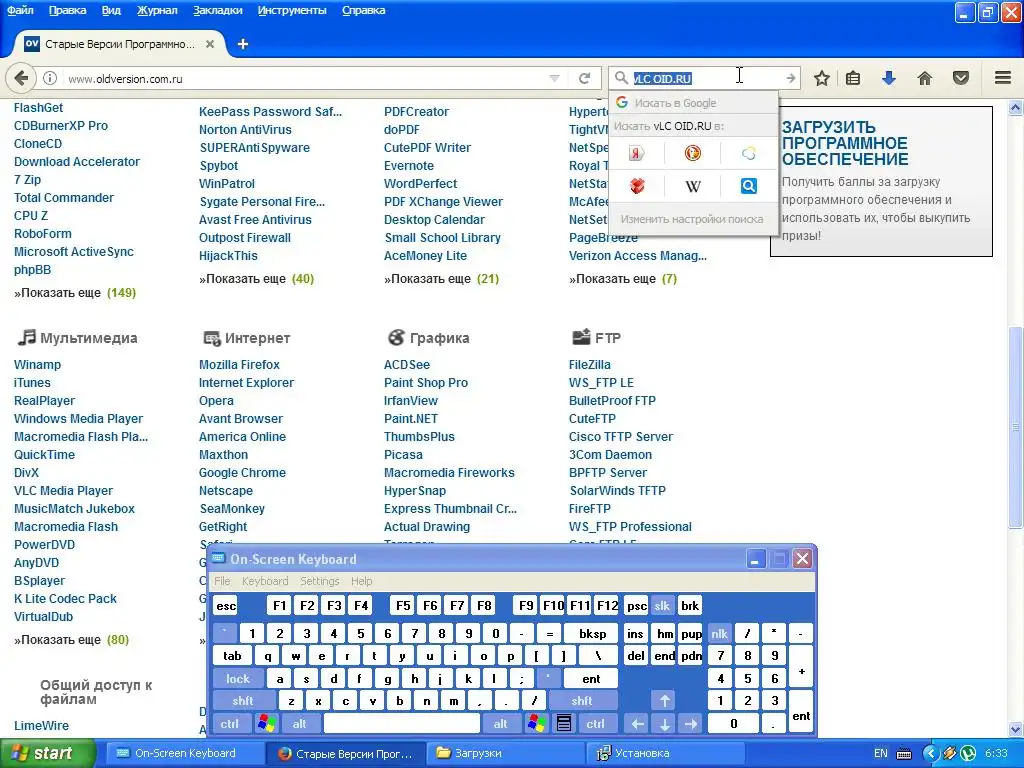Toggle the left alt key on on-screen keyboard
This screenshot has height=768, width=1024.
[299, 724]
